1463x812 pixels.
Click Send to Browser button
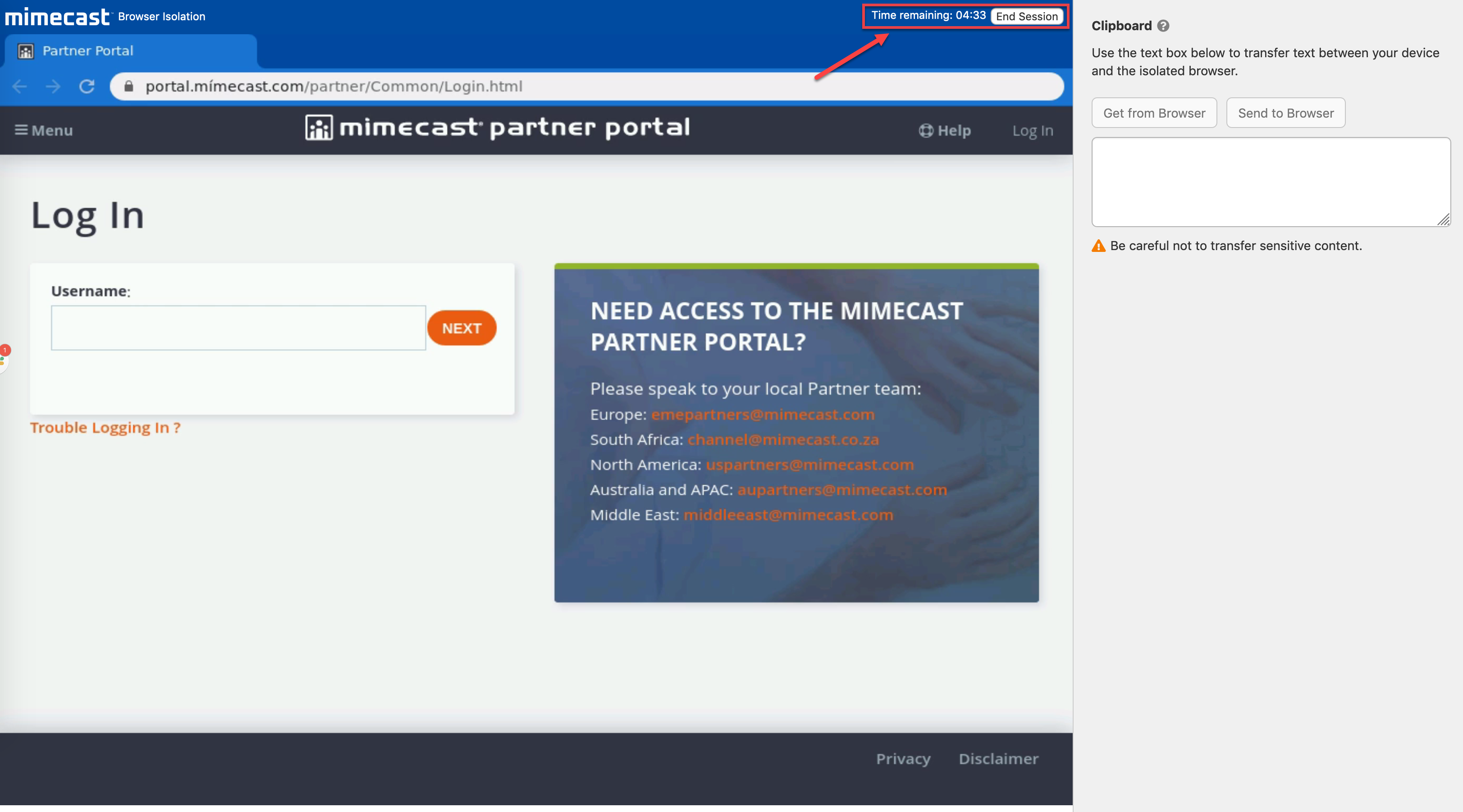point(1286,113)
